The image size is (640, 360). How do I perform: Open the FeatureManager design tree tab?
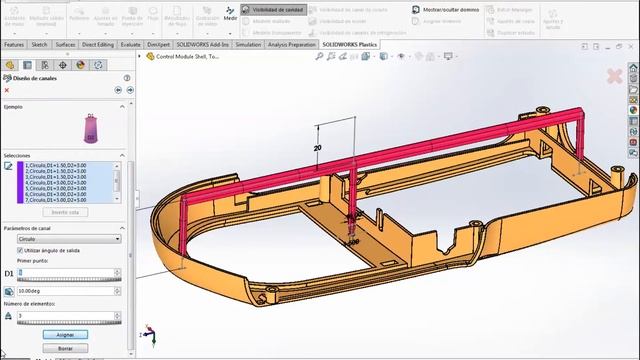click(x=10, y=65)
